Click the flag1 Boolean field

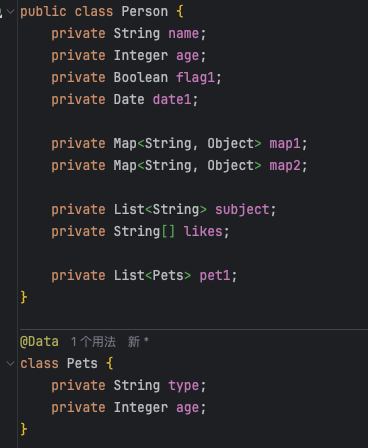(195, 78)
